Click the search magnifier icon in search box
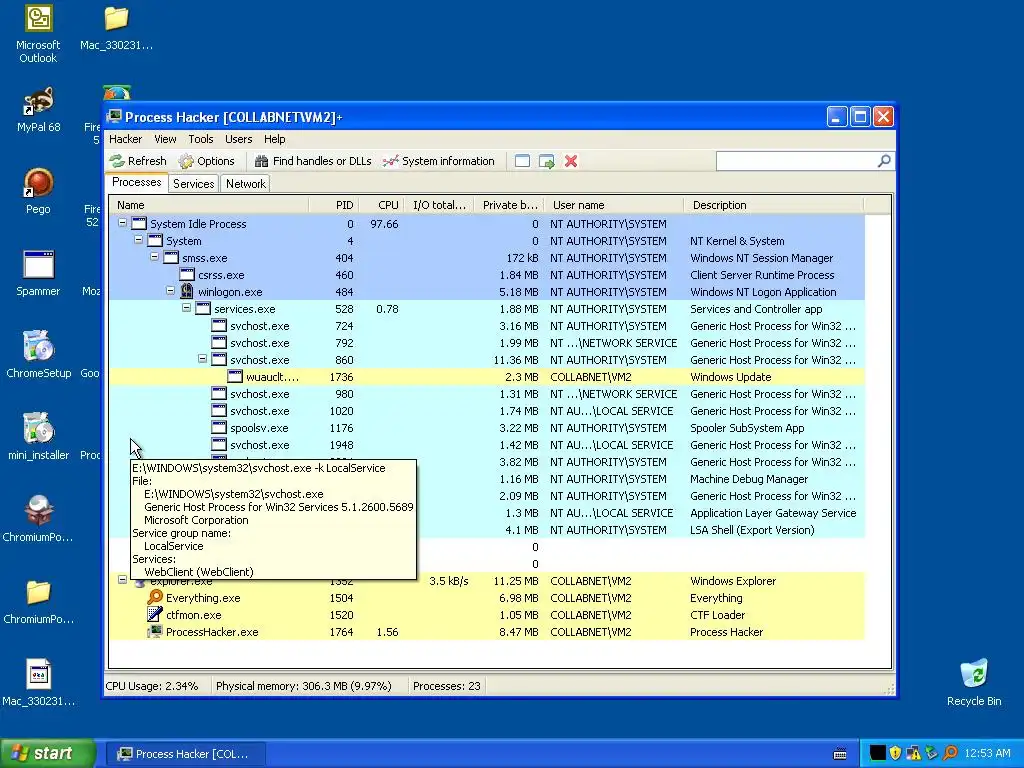 click(884, 161)
